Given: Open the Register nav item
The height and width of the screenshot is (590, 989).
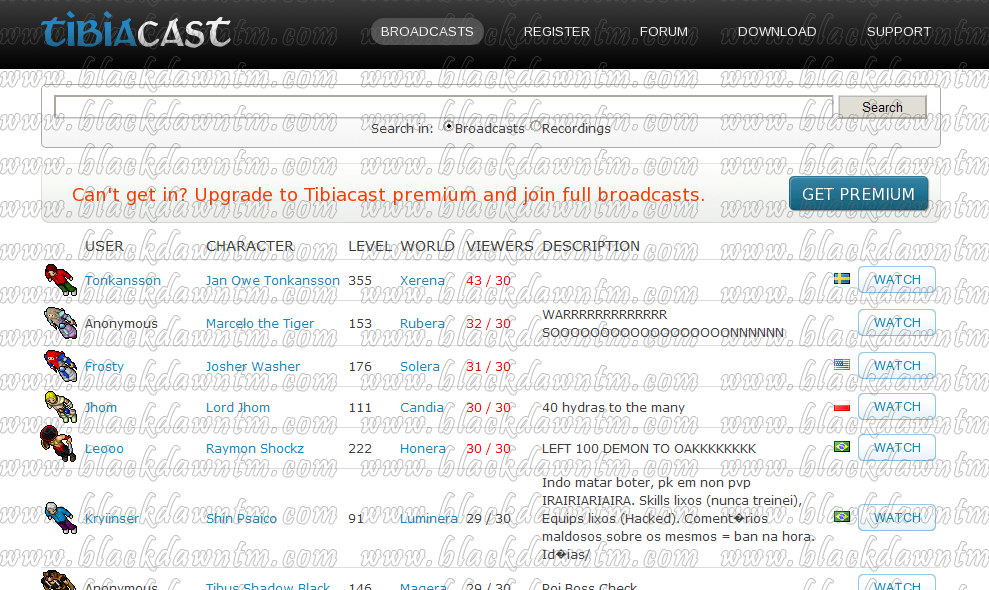Looking at the screenshot, I should pyautogui.click(x=556, y=32).
